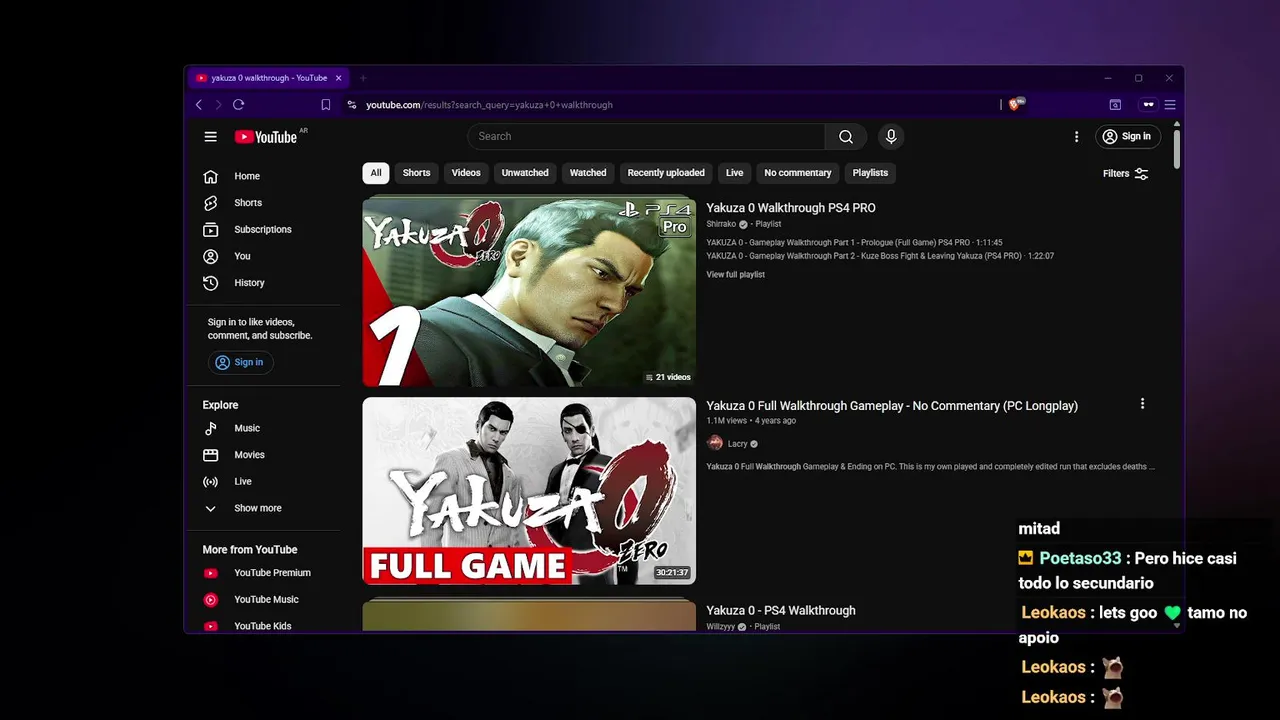Start voice search with the microphone icon
The image size is (1280, 720).
890,137
